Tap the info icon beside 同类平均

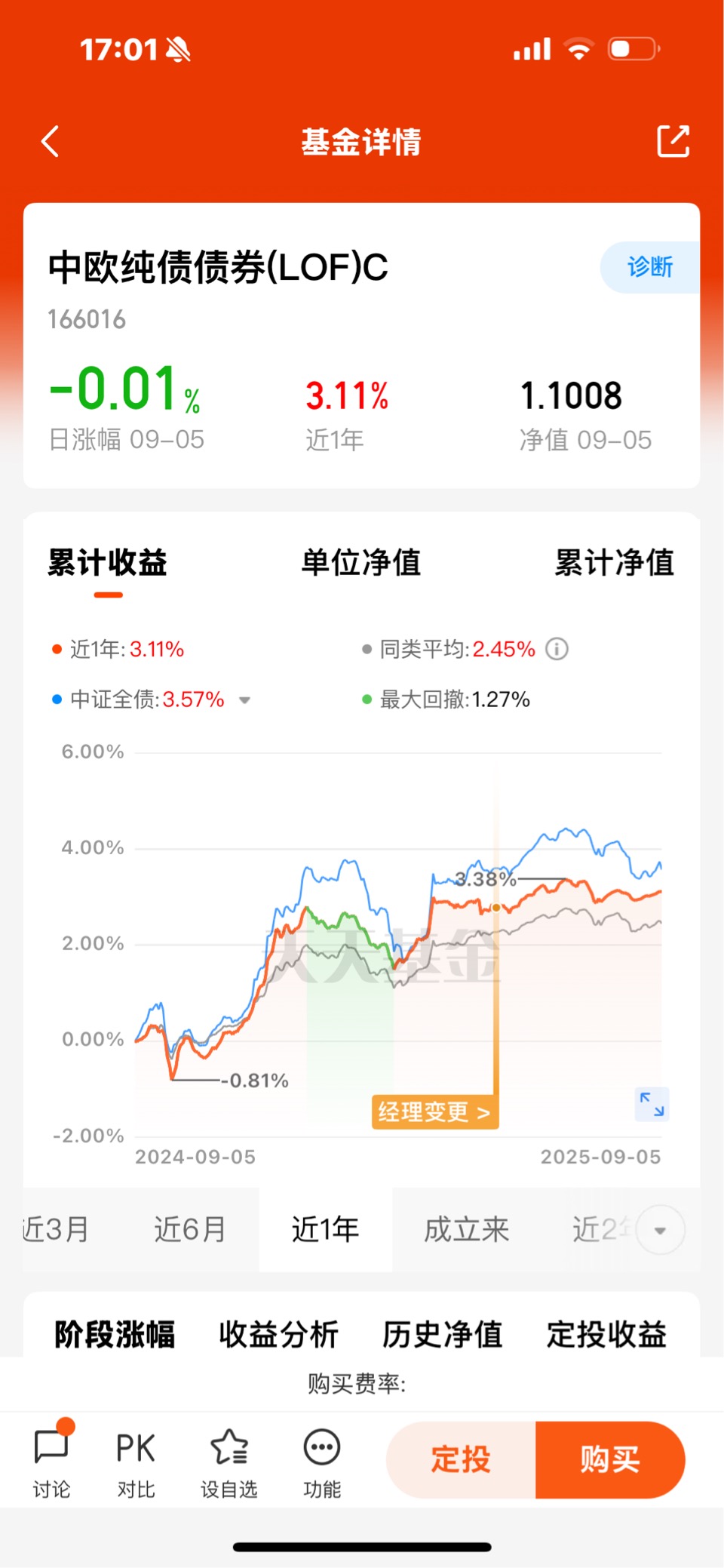coord(557,649)
